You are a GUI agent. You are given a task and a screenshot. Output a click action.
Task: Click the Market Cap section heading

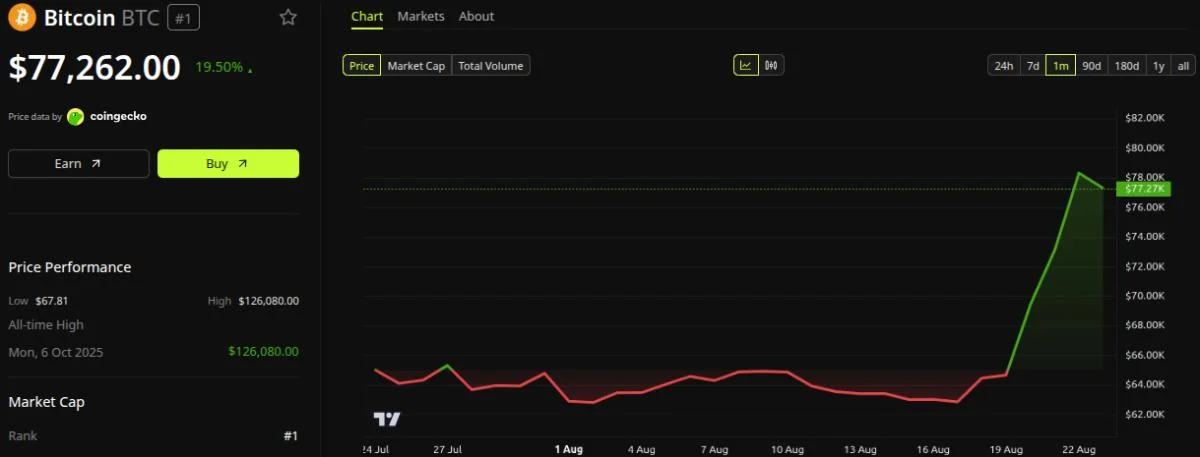[x=46, y=401]
